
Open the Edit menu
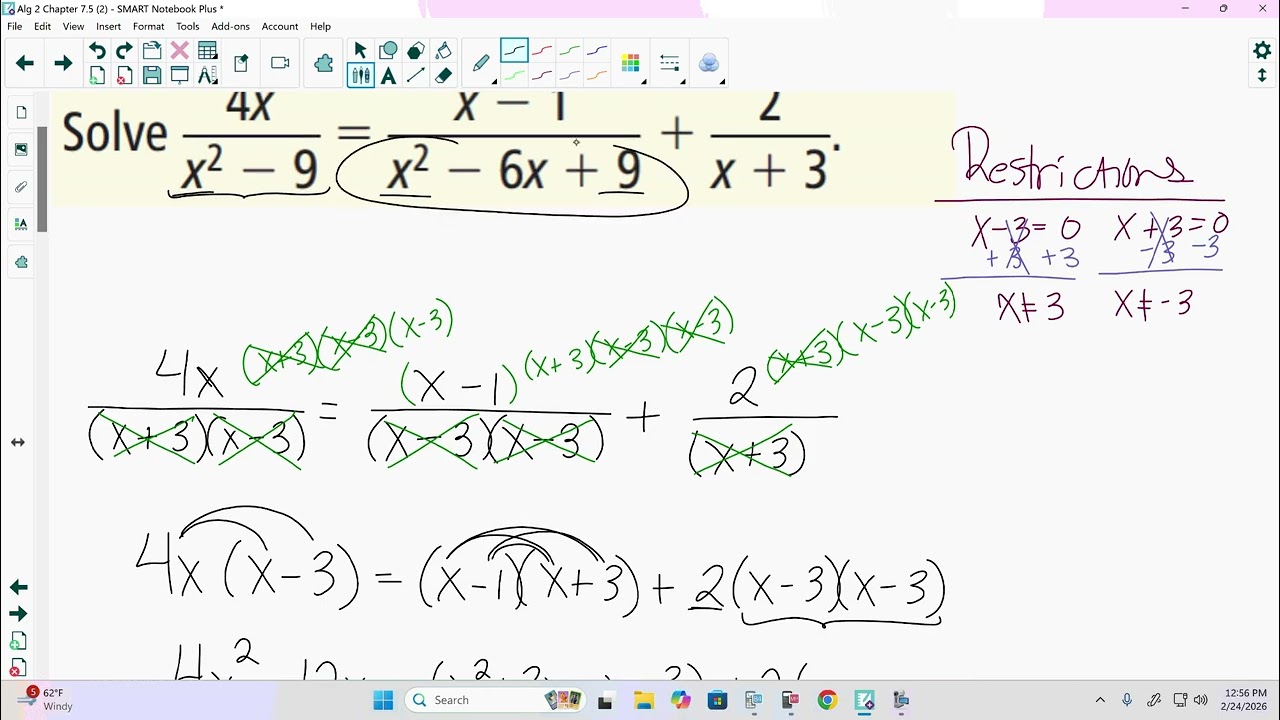pos(42,27)
